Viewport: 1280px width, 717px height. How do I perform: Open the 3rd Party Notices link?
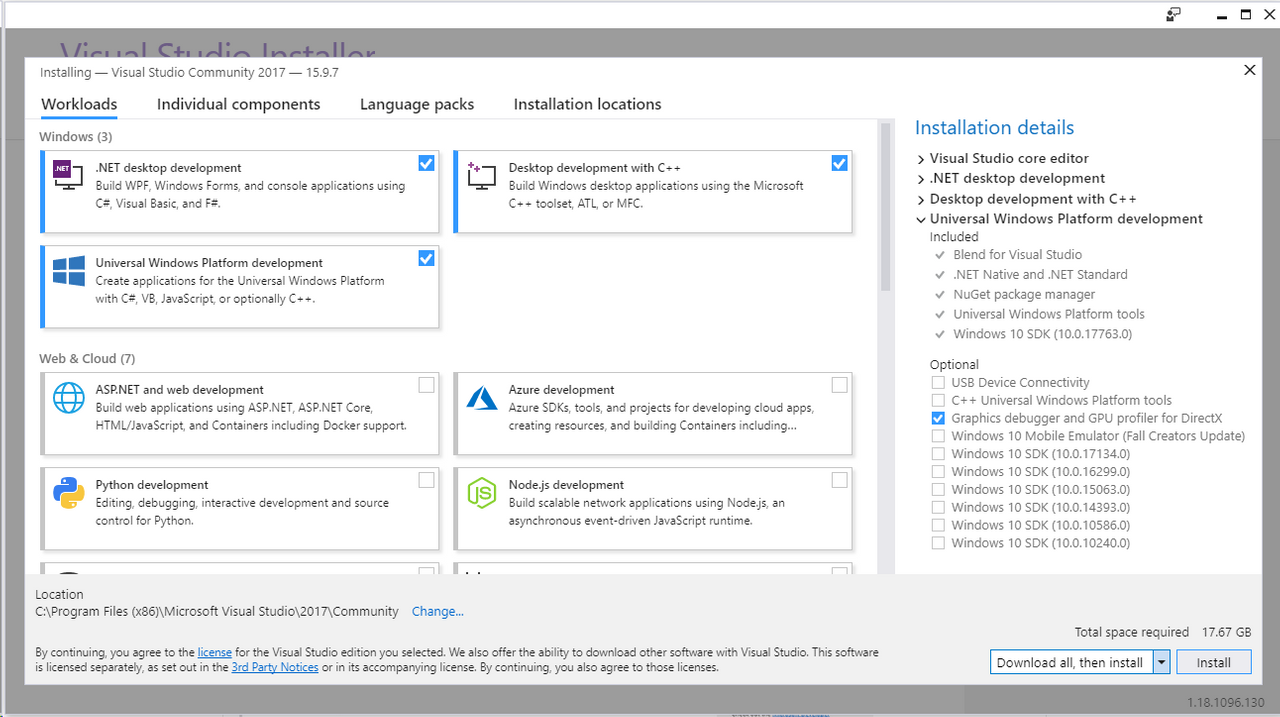tap(275, 667)
